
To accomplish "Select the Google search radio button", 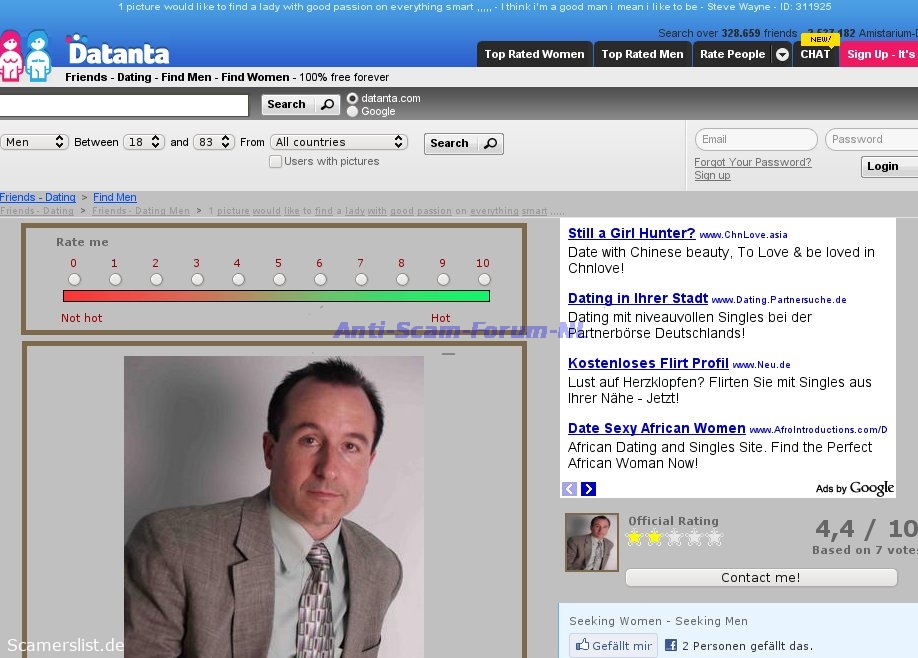I will click(352, 111).
